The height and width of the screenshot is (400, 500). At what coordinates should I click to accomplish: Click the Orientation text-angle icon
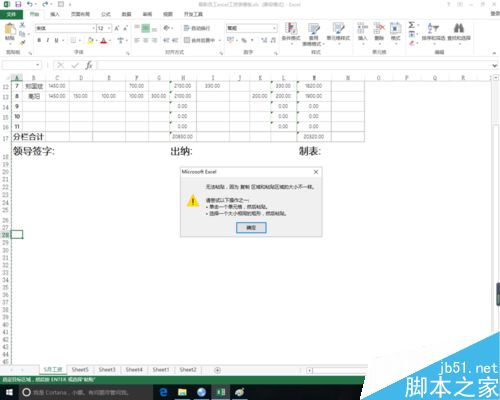pyautogui.click(x=166, y=28)
